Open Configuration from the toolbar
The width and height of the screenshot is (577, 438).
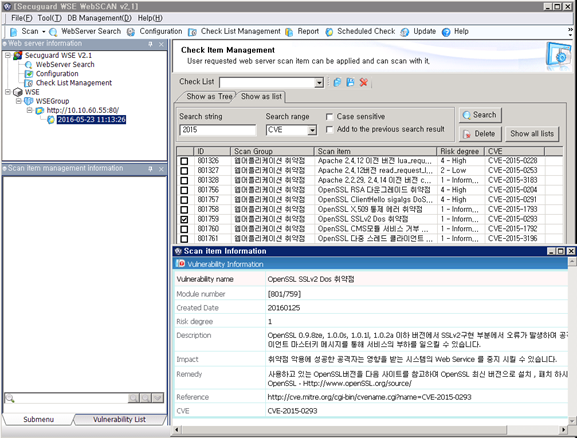pyautogui.click(x=155, y=32)
